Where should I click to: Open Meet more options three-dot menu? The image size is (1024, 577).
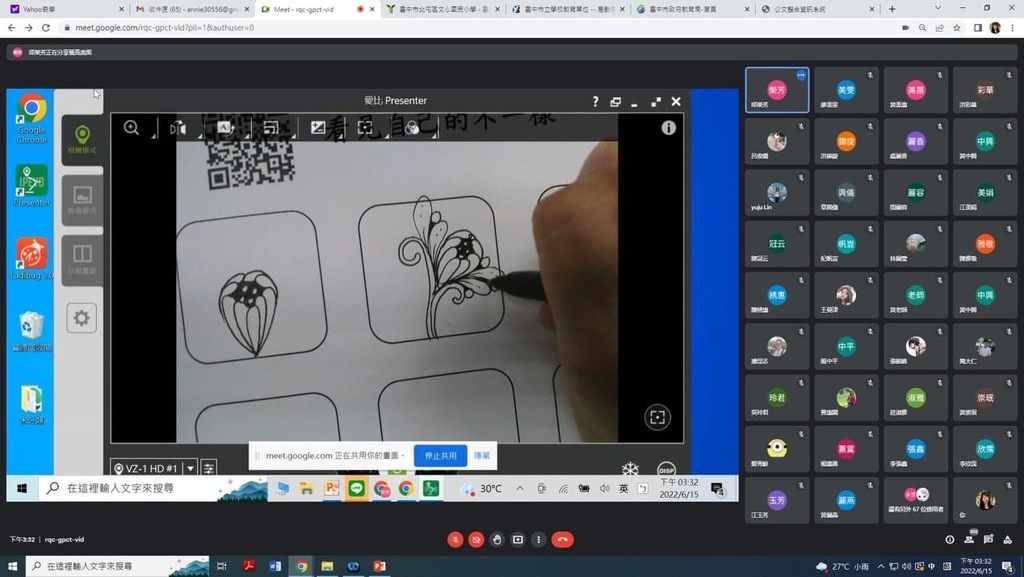point(538,540)
